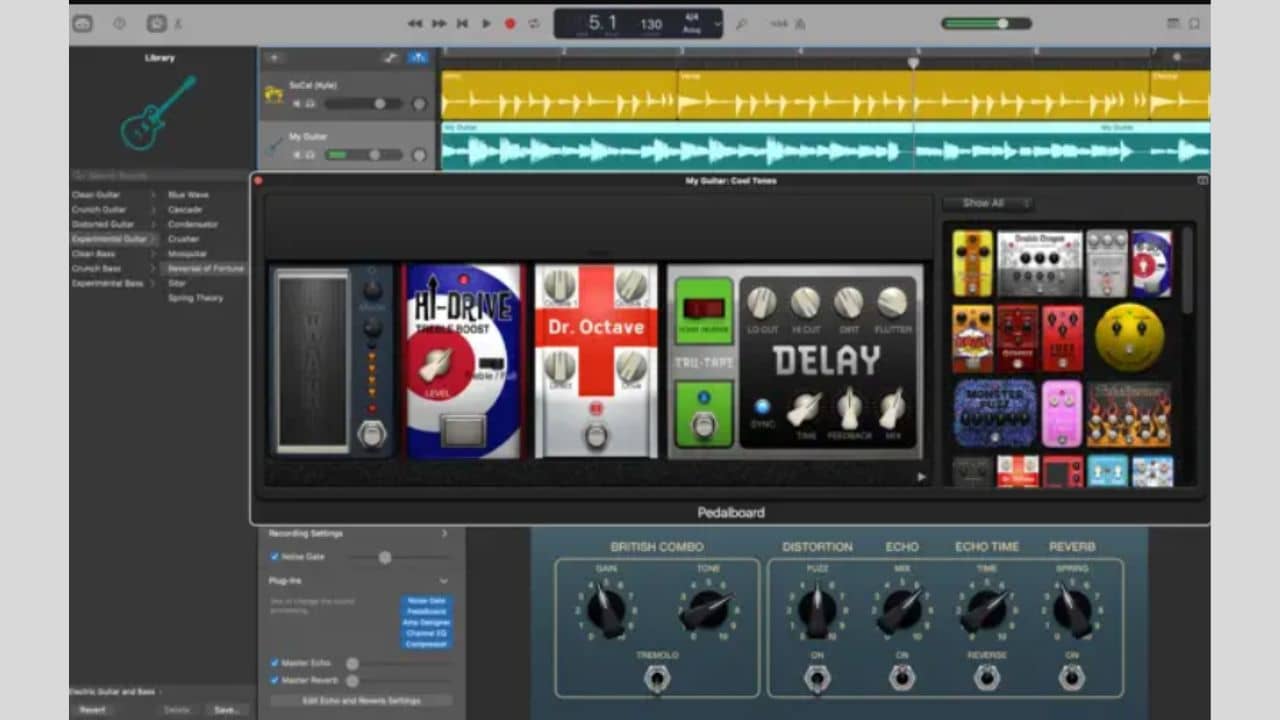The height and width of the screenshot is (720, 1280).
Task: Mute the My Guitar track
Action: tap(296, 155)
